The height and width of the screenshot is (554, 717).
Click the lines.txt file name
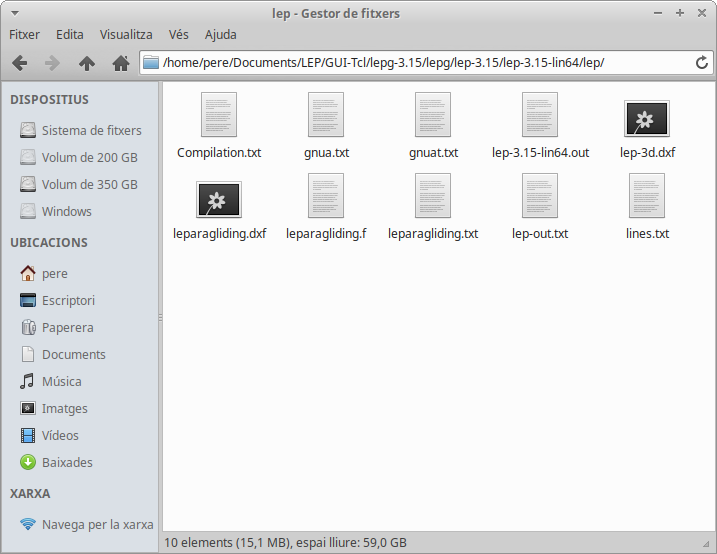(x=647, y=234)
